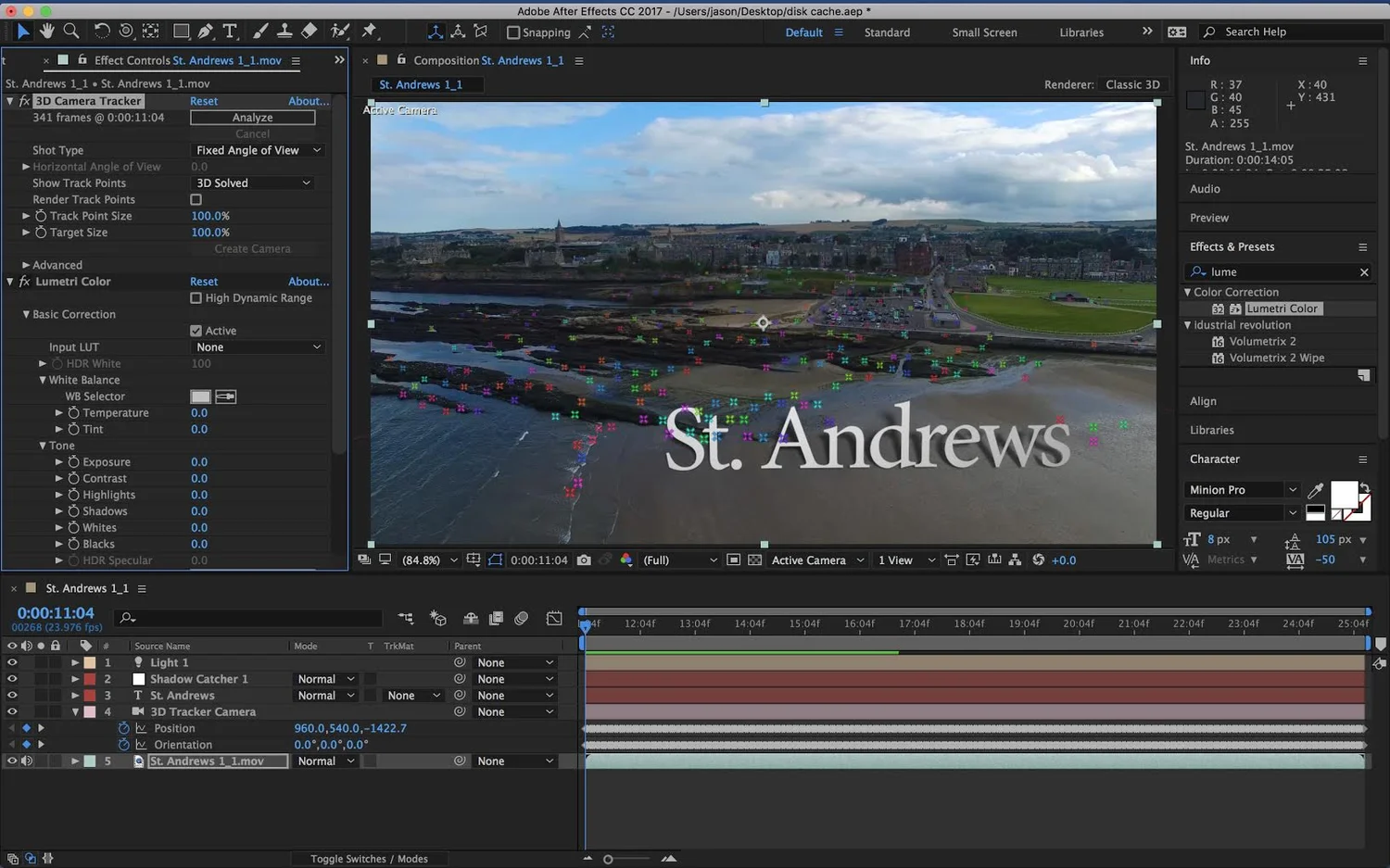
Task: Select the Pen tool
Action: (206, 31)
